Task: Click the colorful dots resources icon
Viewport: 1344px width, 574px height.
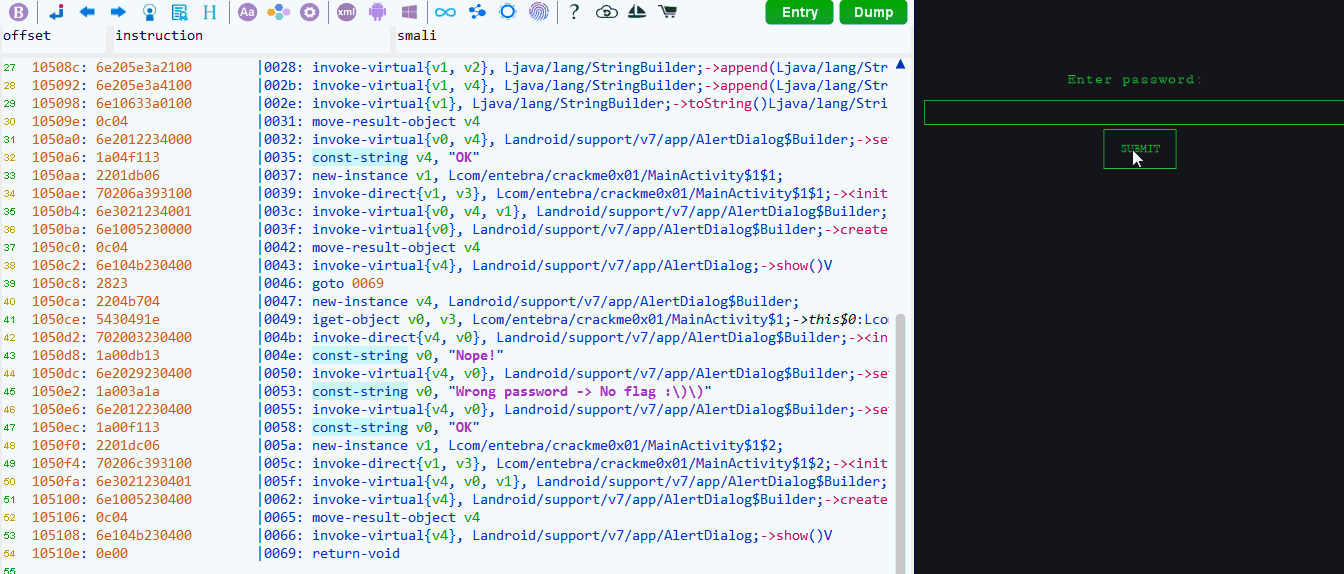Action: pos(279,12)
